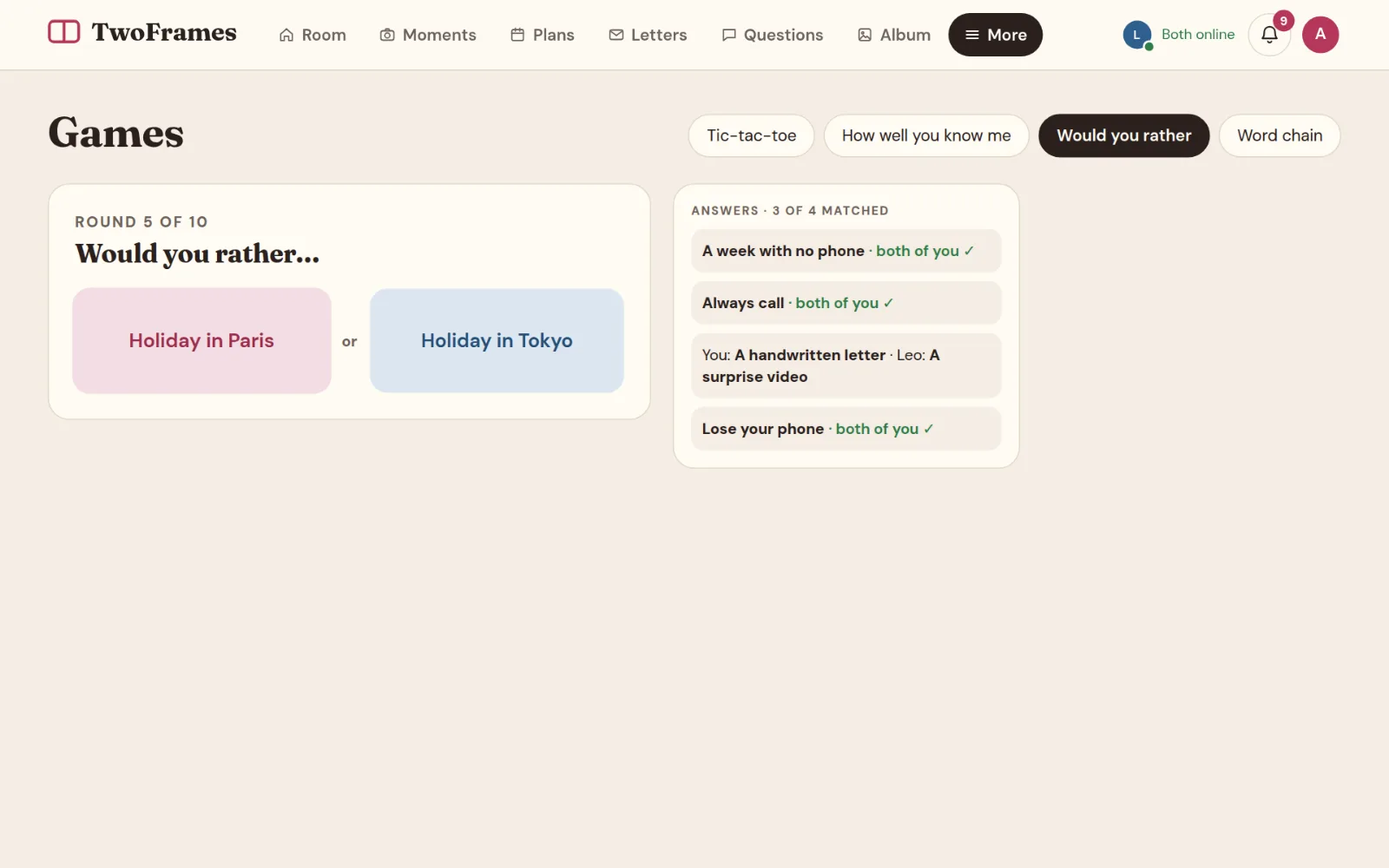Click the Round 5 of 10 label
Viewport: 1389px width, 868px height.
[142, 222]
